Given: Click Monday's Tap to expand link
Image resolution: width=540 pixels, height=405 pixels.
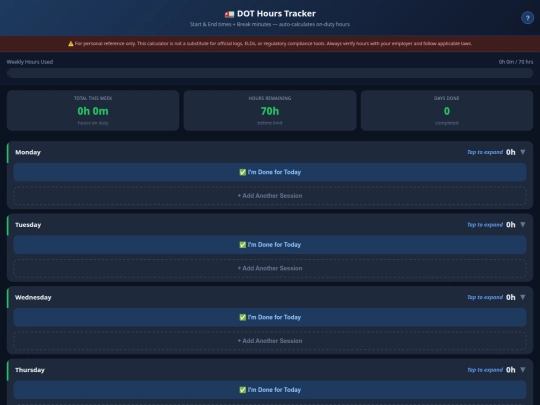Looking at the screenshot, I should click(x=485, y=152).
